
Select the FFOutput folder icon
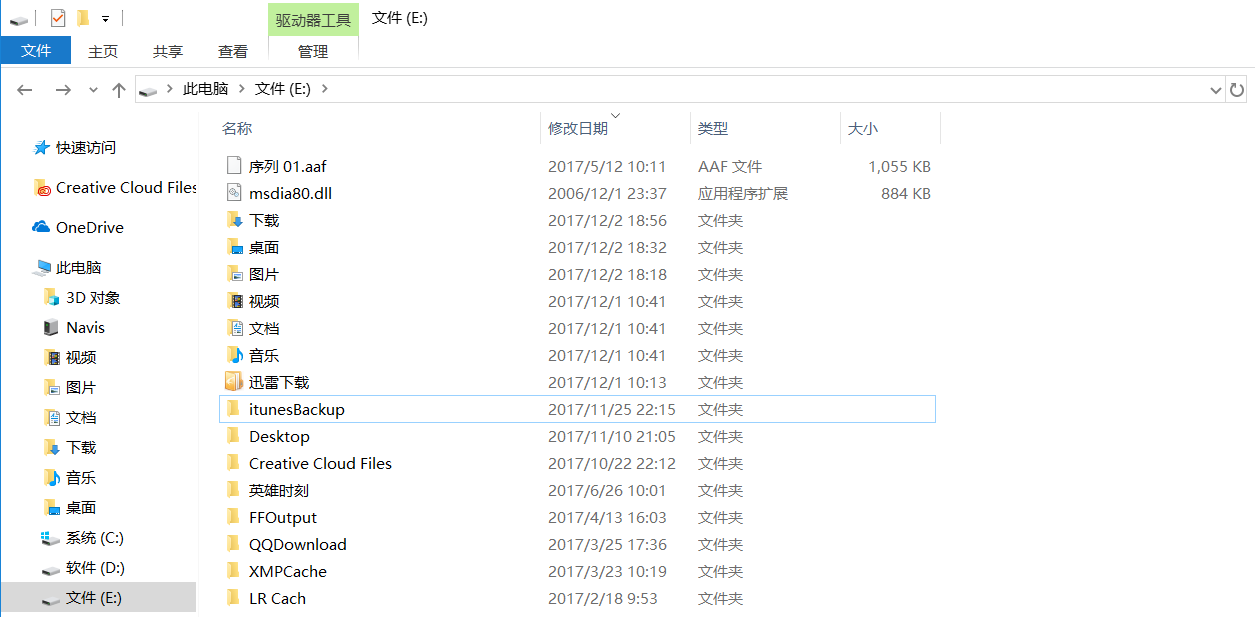tap(234, 517)
